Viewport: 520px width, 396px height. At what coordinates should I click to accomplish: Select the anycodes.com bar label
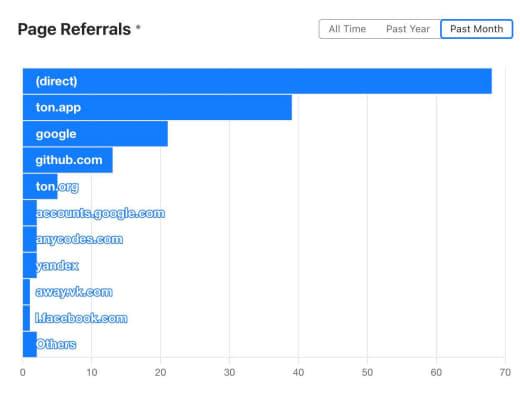(79, 239)
